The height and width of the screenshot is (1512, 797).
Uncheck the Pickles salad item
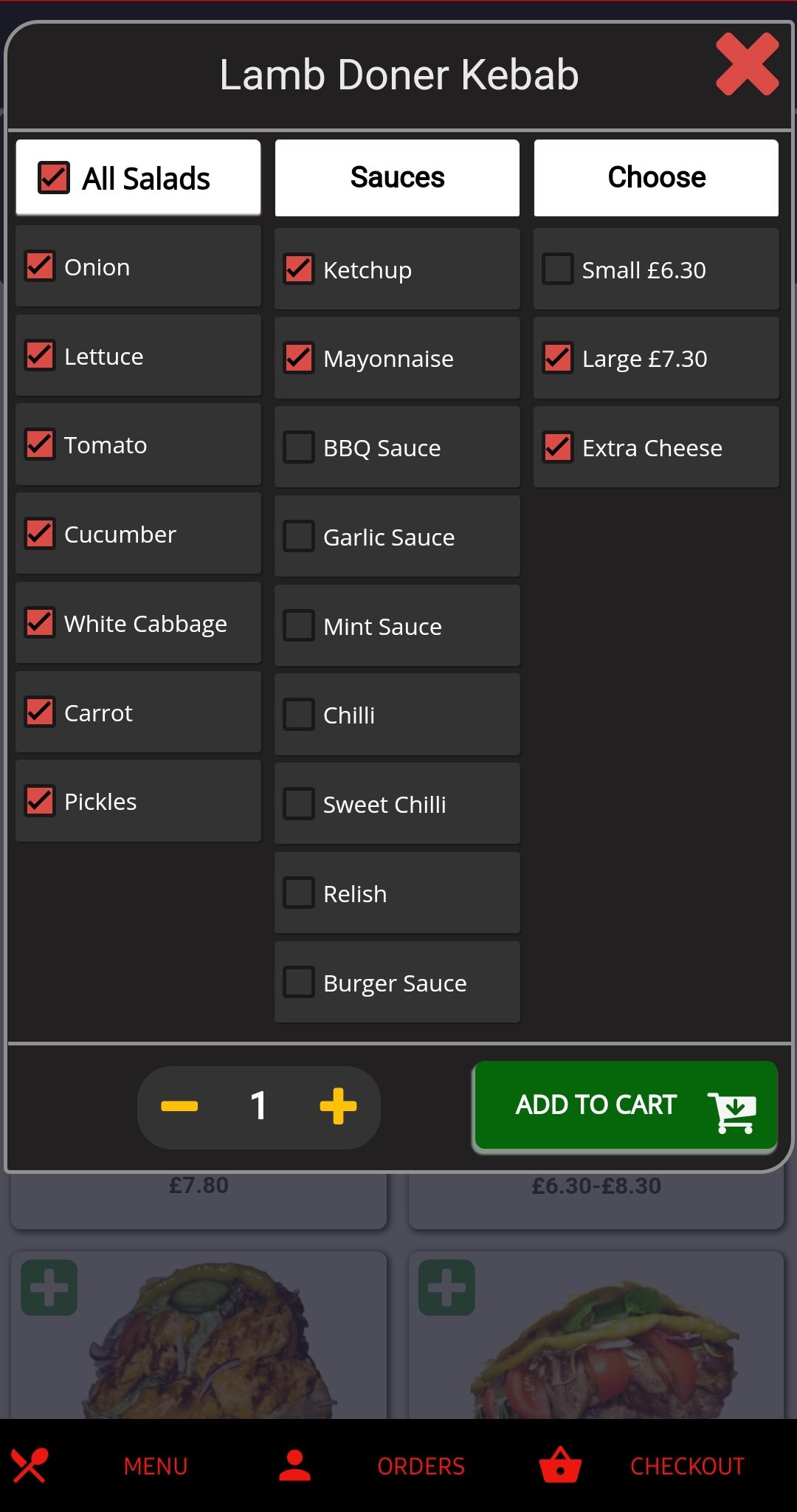pyautogui.click(x=40, y=801)
